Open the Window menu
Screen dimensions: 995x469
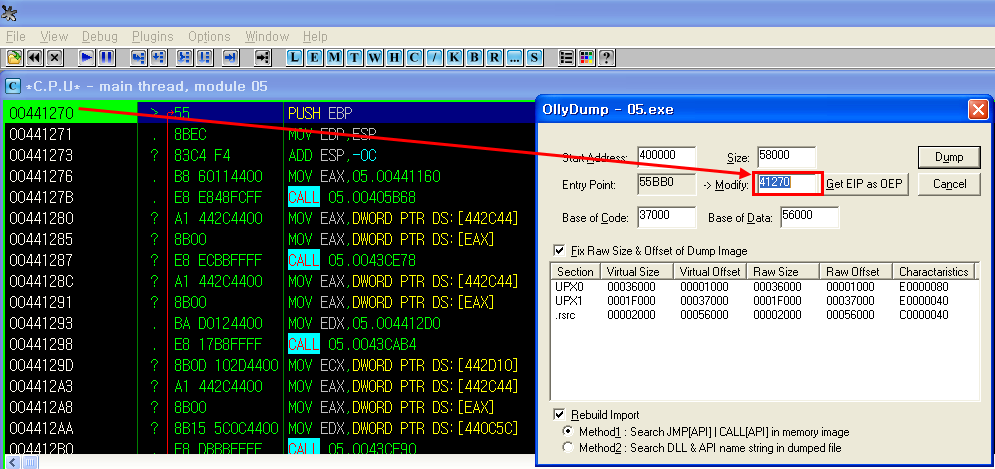click(267, 36)
